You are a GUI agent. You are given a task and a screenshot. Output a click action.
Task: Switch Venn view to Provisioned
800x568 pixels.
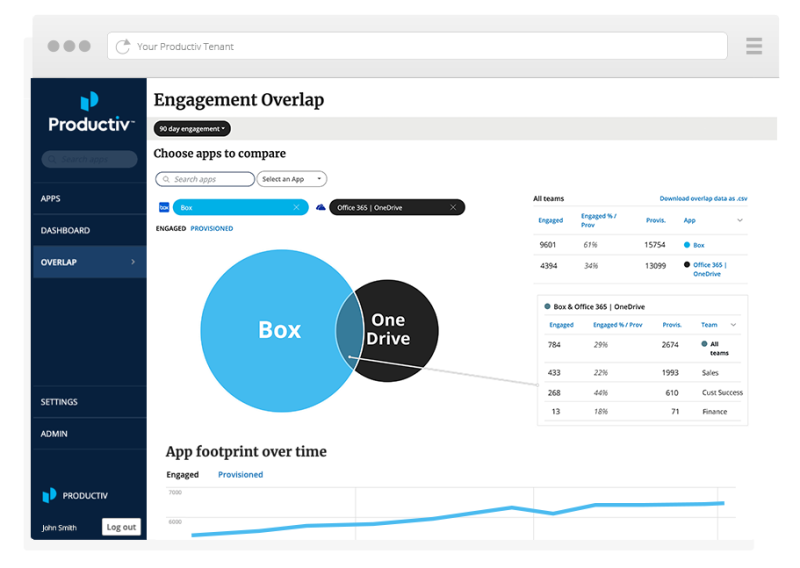pyautogui.click(x=212, y=228)
